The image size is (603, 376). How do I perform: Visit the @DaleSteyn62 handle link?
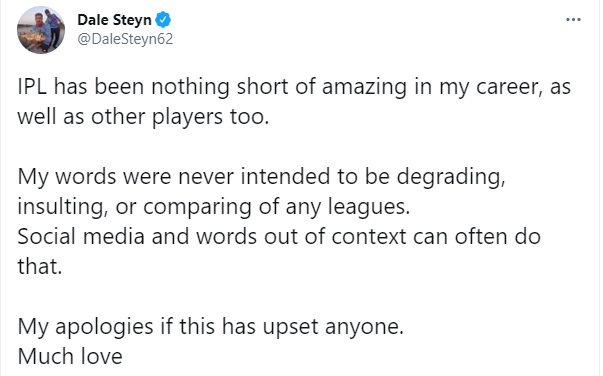click(x=125, y=39)
